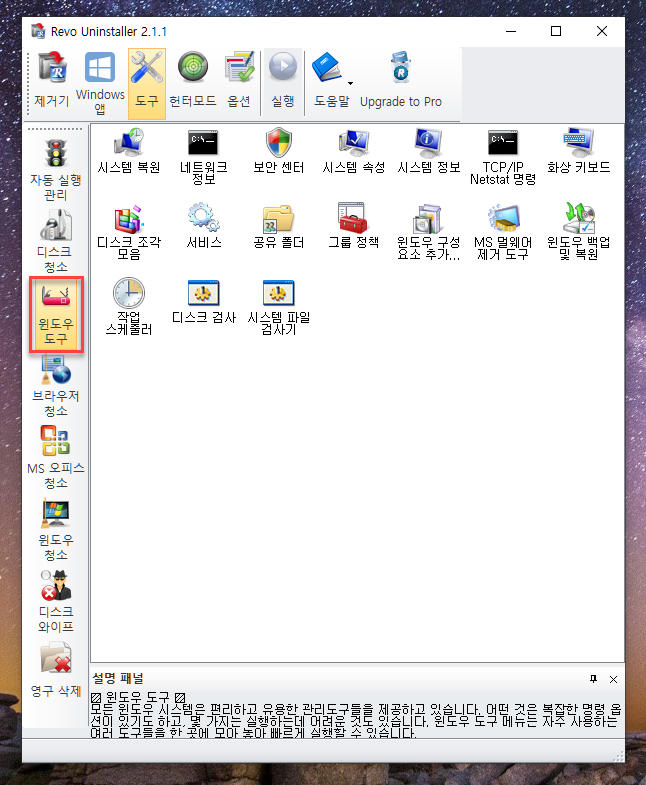Open 시스템 속성 tool

354,150
